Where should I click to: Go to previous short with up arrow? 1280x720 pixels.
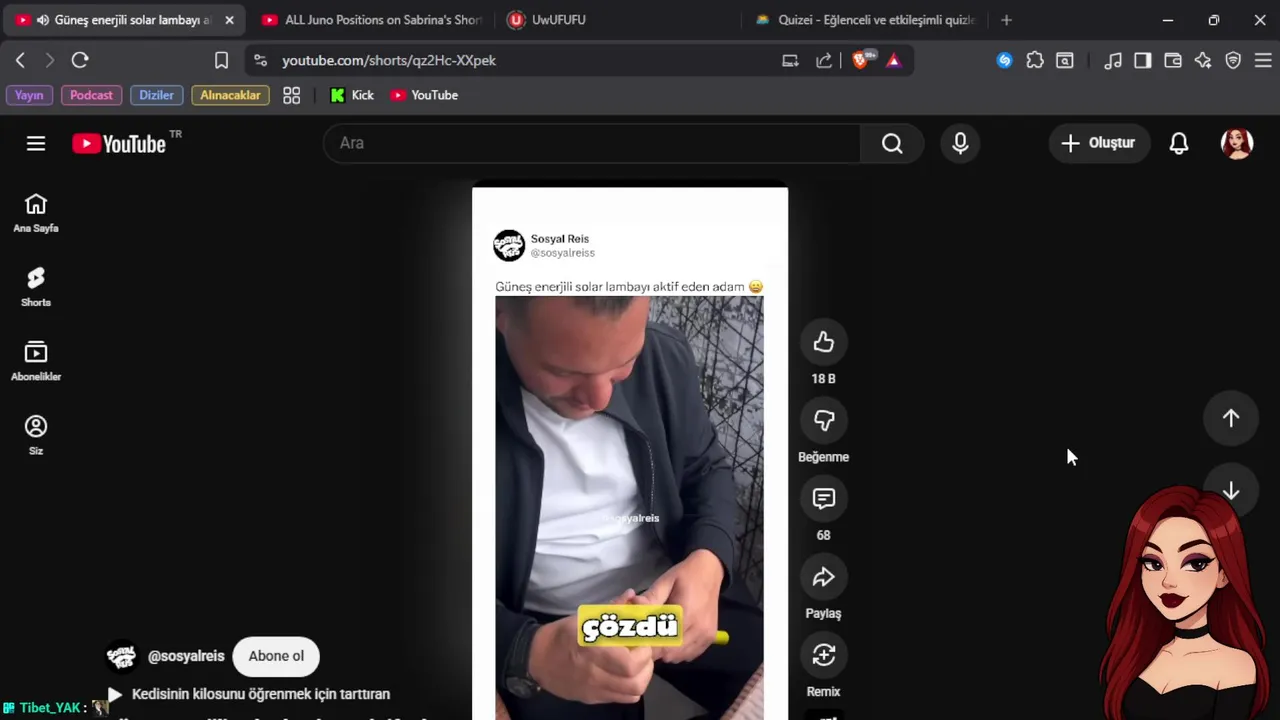(x=1231, y=418)
